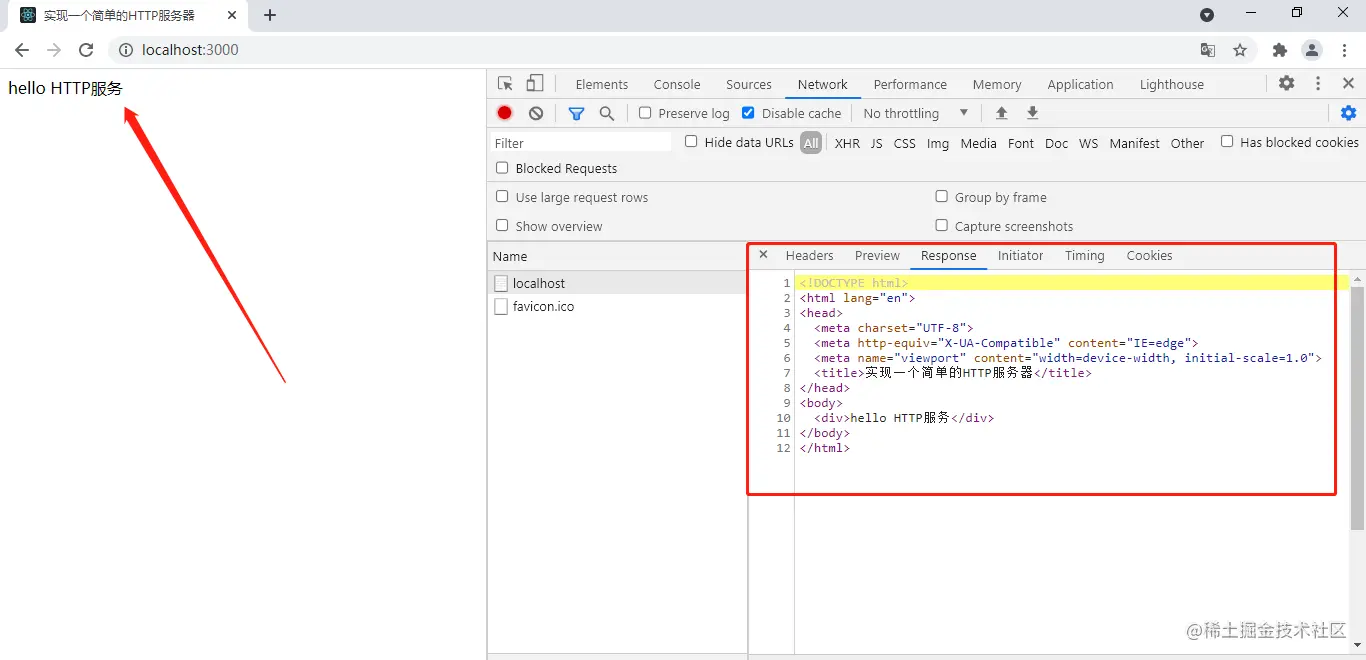Filter requests by JS type
Viewport: 1366px width, 660px height.
876,143
